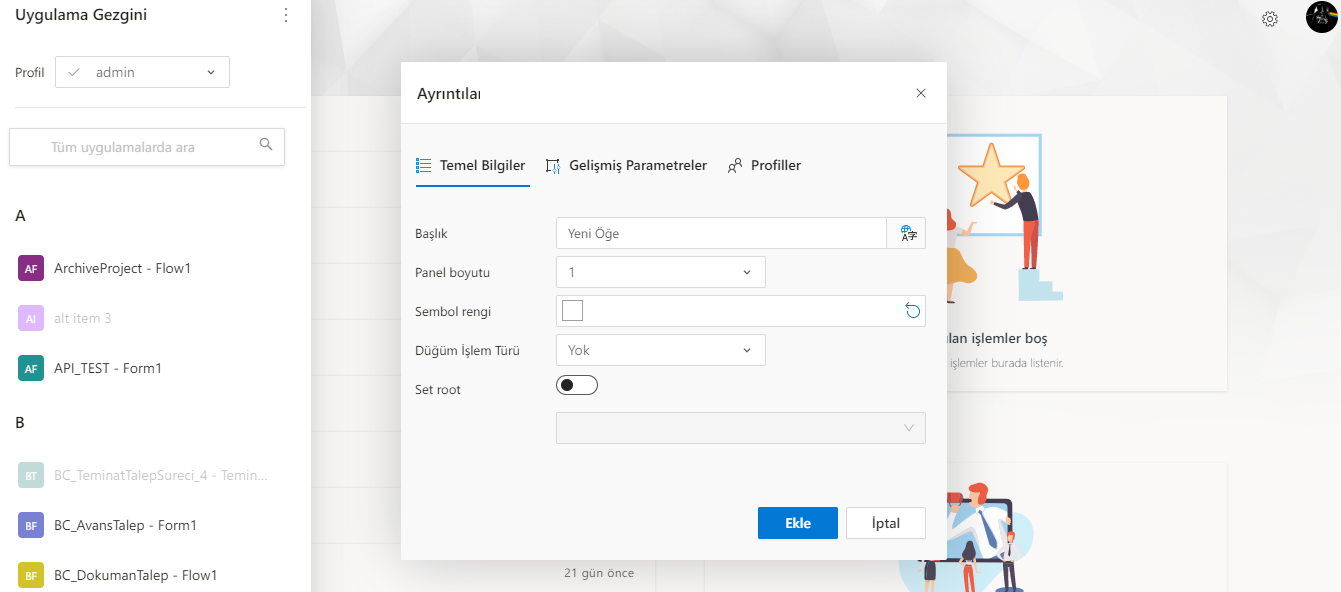Viewport: 1341px width, 592px height.
Task: Open the Uygulama Gezgini three-dot menu
Action: (286, 15)
